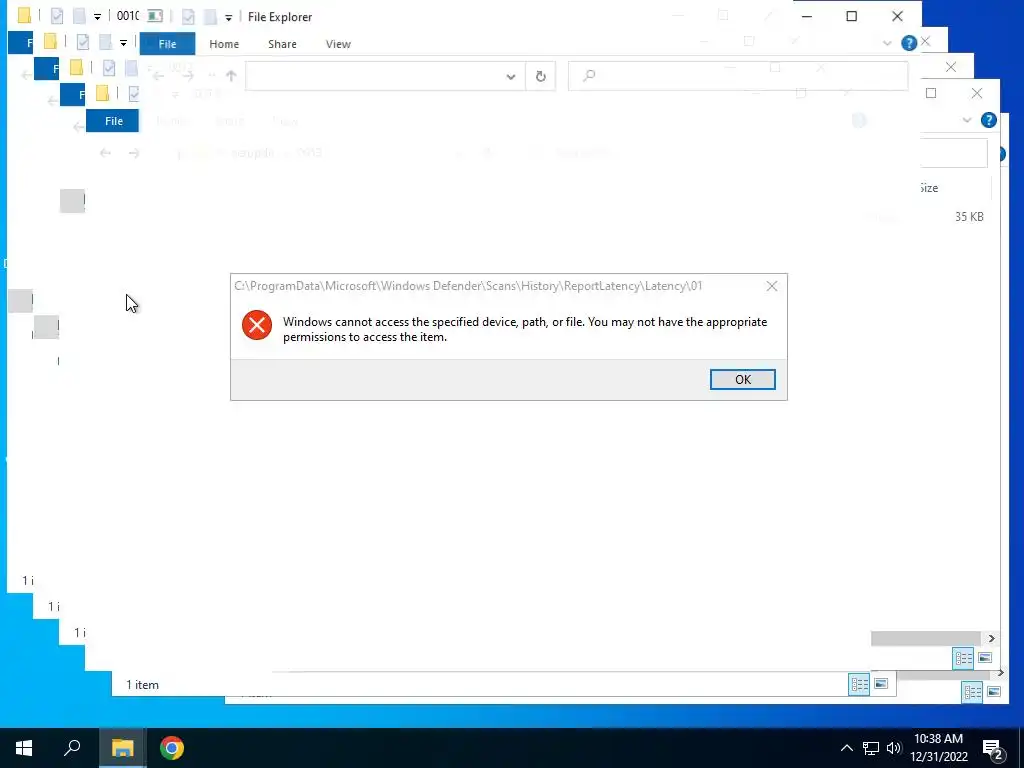
Task: Open the notification center icon
Action: pos(993,749)
